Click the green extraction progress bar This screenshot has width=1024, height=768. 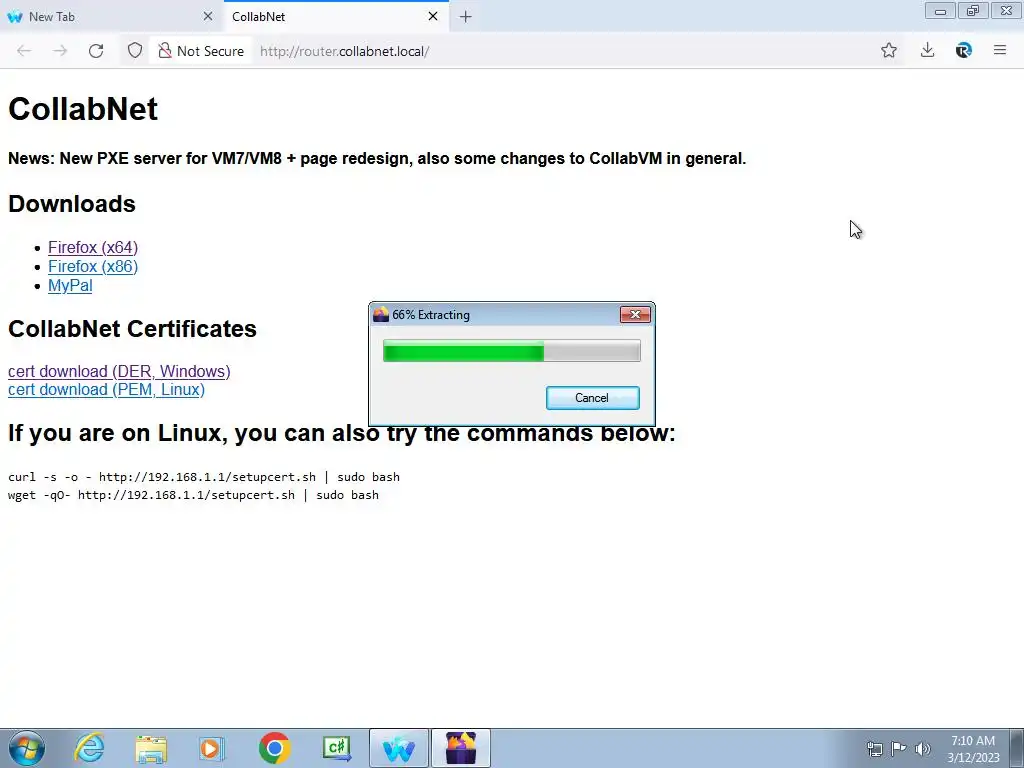[511, 351]
